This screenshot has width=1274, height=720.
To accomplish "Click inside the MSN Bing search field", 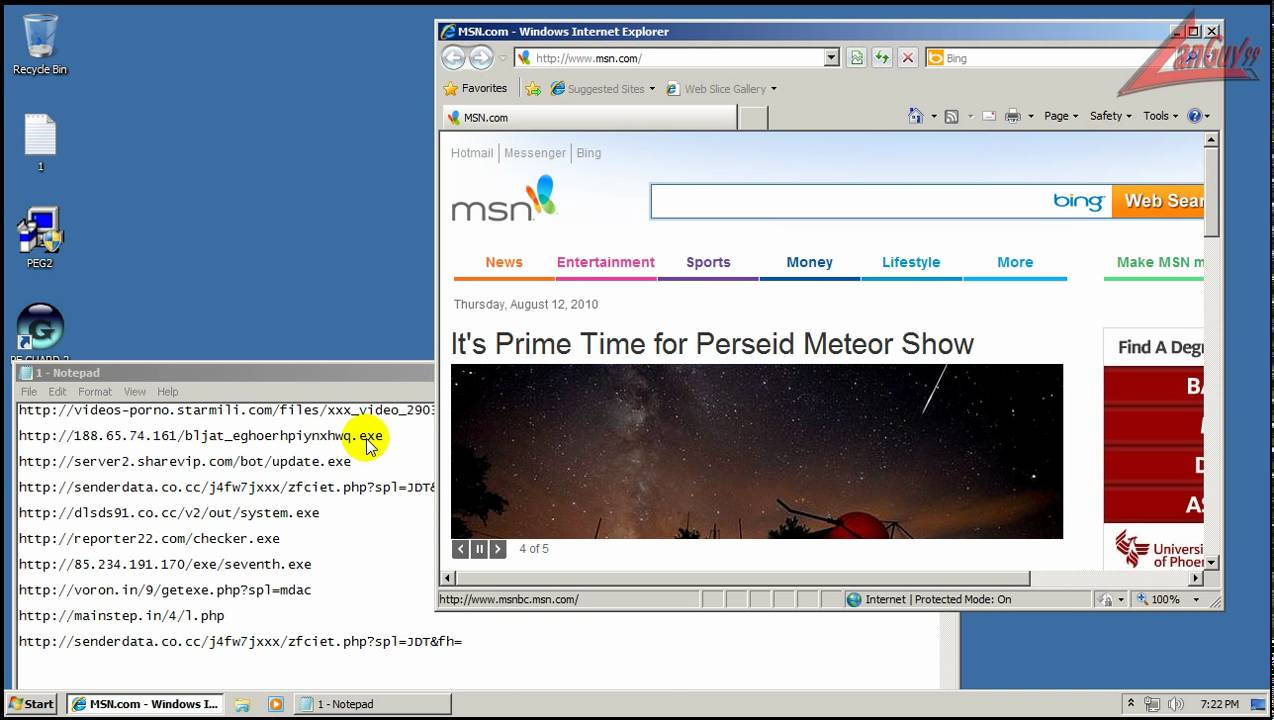I will click(850, 201).
